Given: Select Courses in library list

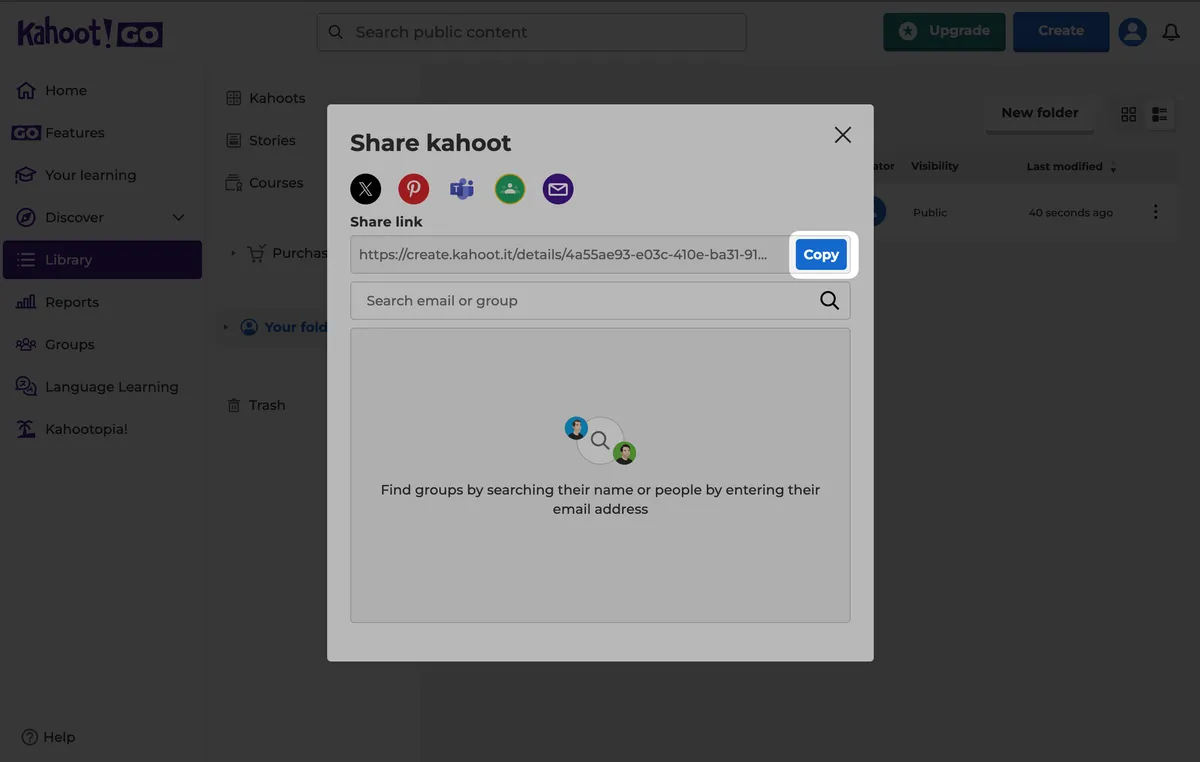Looking at the screenshot, I should [x=264, y=183].
